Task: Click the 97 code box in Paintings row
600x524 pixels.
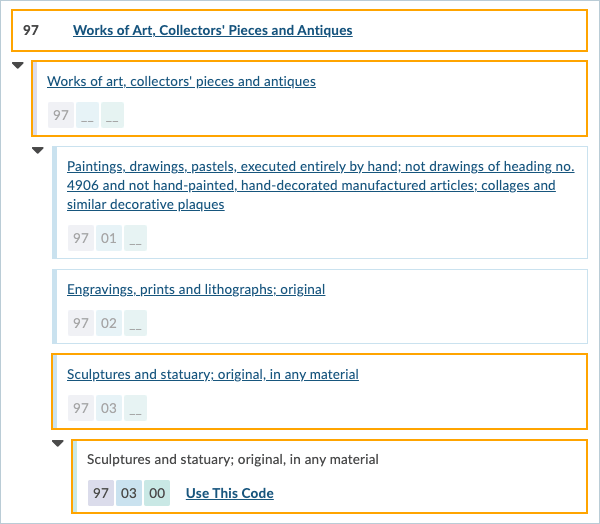Action: 81,239
